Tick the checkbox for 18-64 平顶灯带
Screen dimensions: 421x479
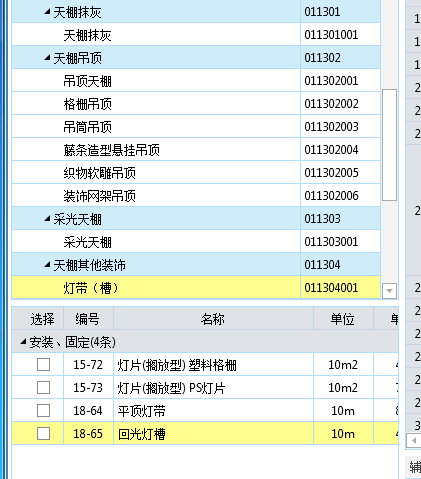(x=43, y=411)
